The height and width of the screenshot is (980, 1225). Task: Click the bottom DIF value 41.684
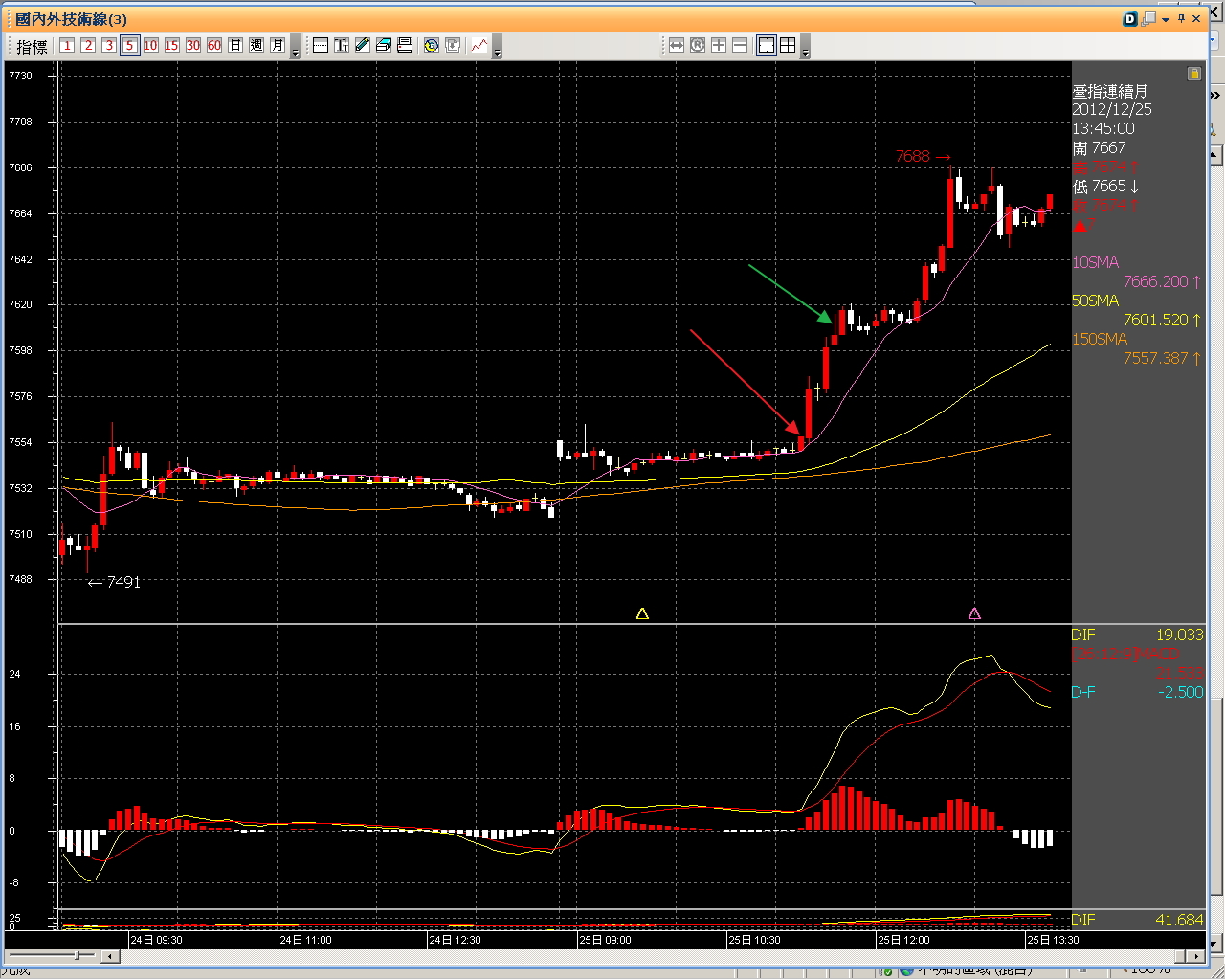(1179, 920)
